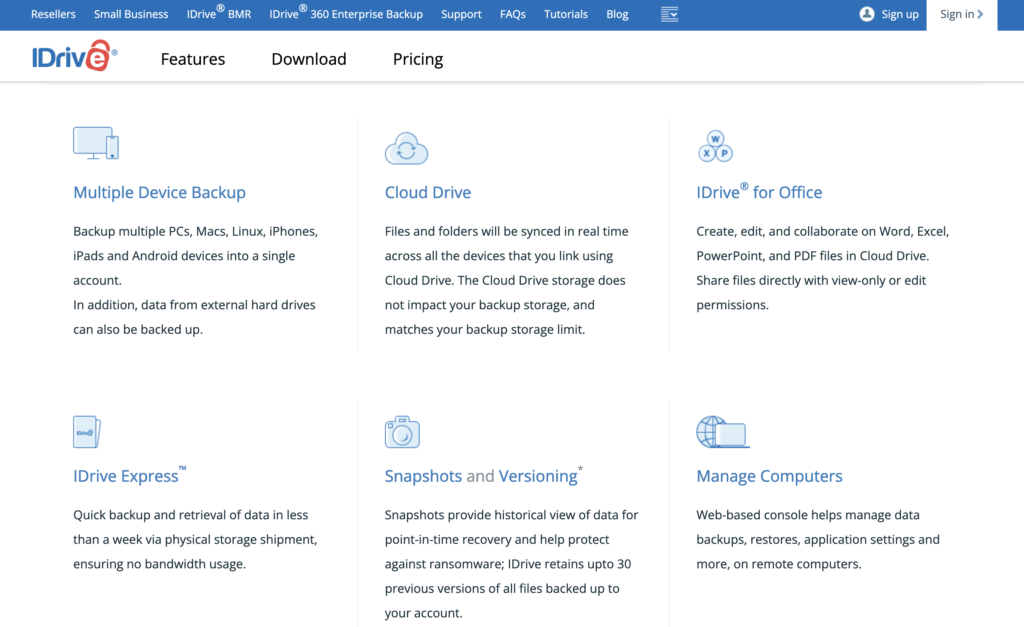Open the Manage Computers heading link
Viewport: 1024px width, 627px height.
(769, 476)
